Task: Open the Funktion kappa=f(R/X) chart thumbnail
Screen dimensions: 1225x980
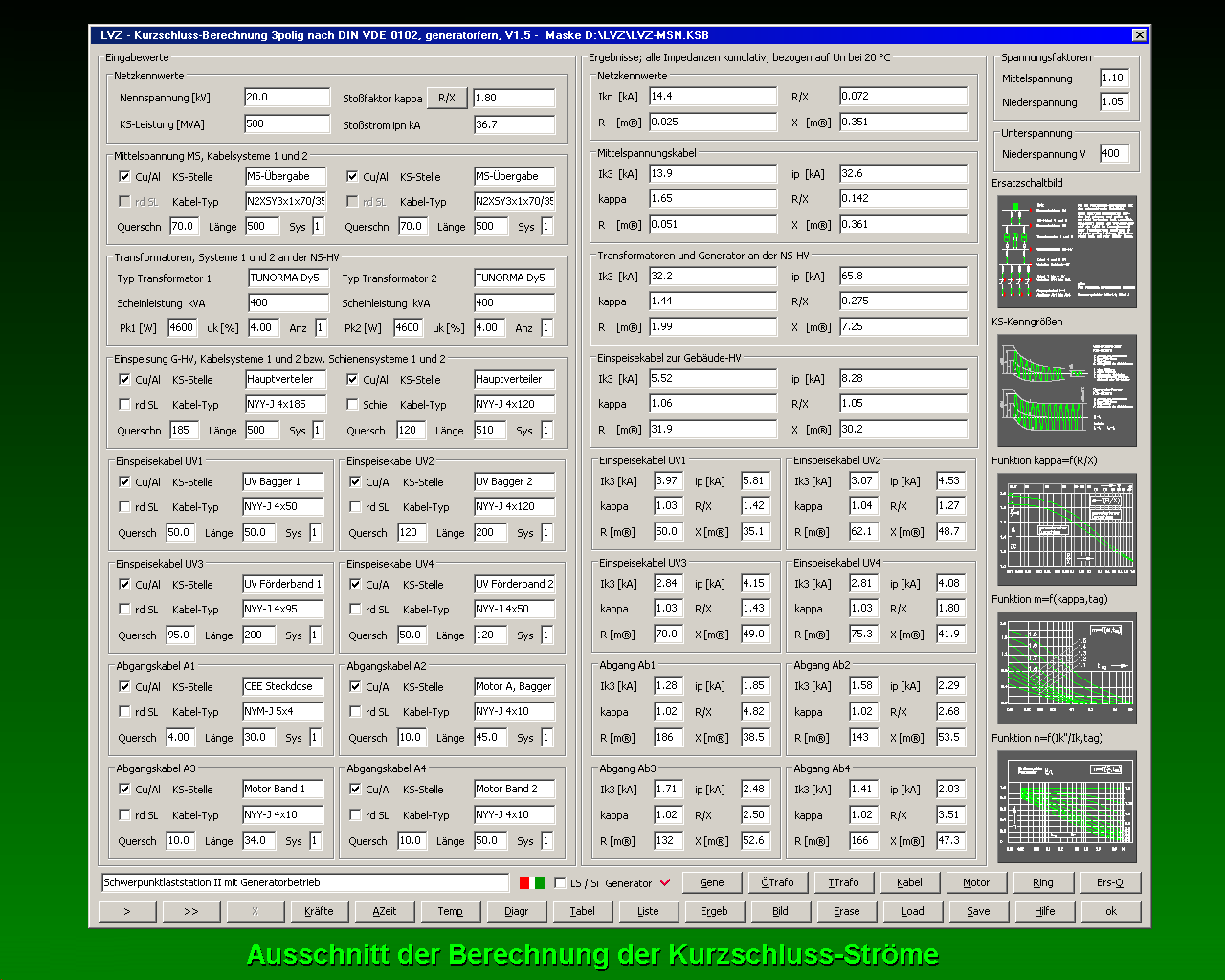Action: [1067, 529]
